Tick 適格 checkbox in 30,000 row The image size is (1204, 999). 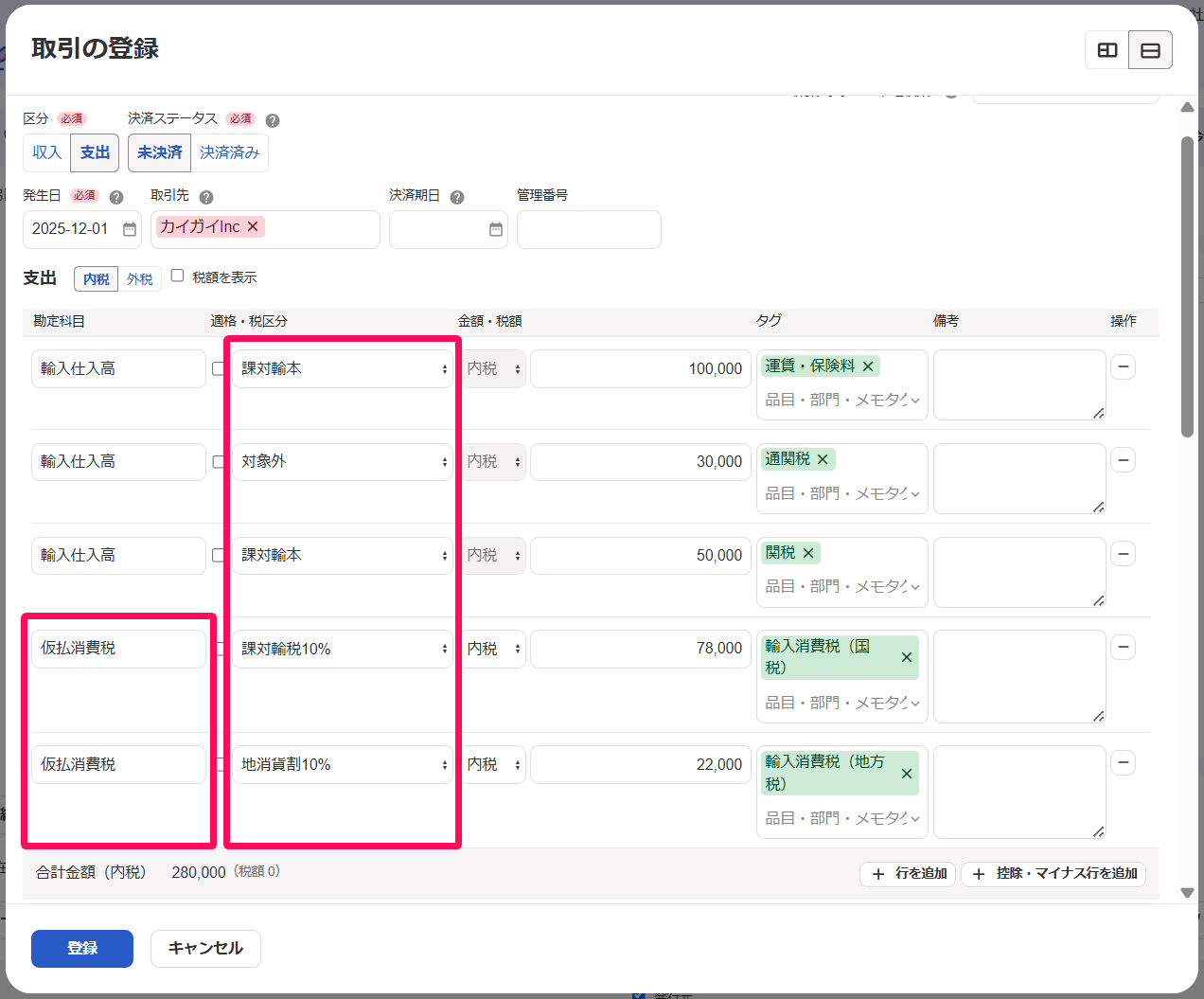pos(219,462)
